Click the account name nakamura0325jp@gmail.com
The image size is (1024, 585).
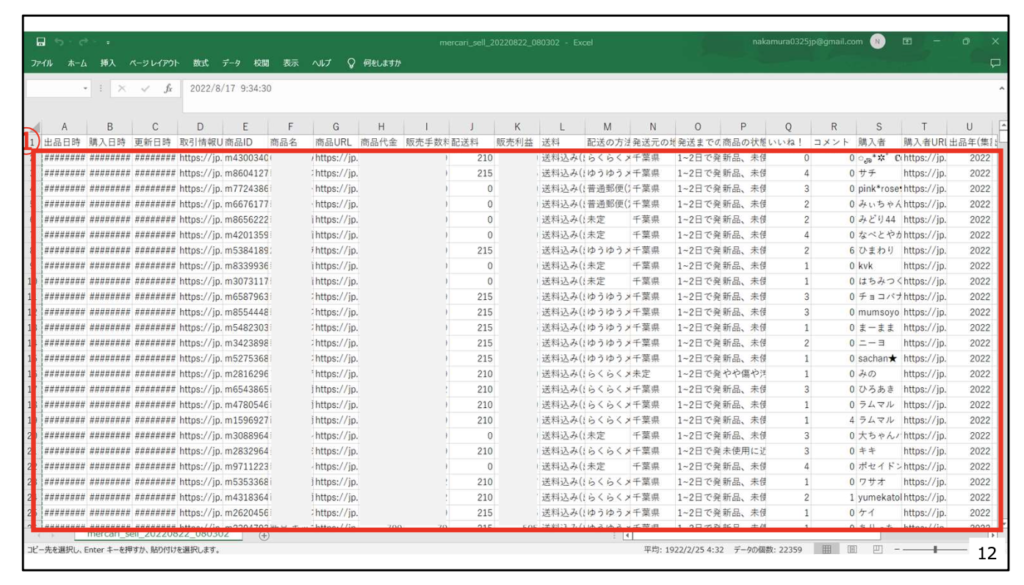click(806, 42)
